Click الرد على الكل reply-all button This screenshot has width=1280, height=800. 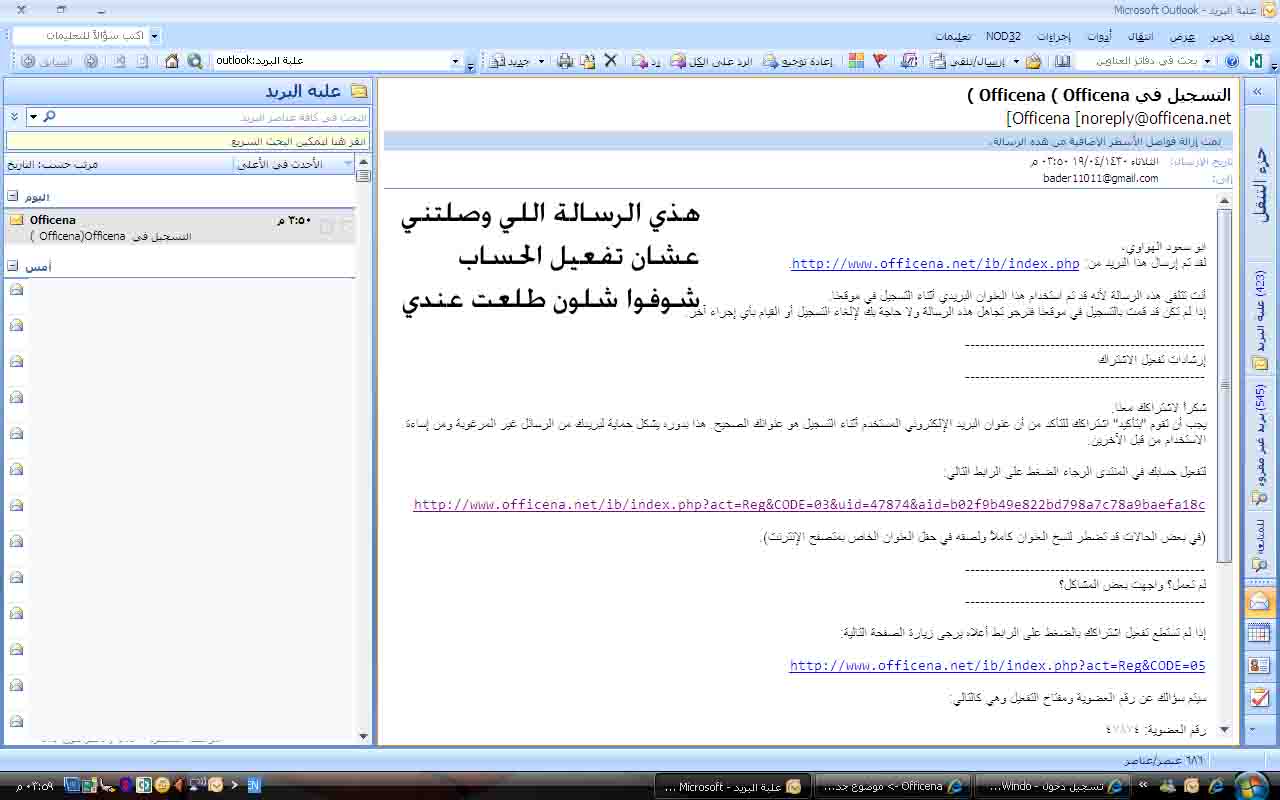711,61
